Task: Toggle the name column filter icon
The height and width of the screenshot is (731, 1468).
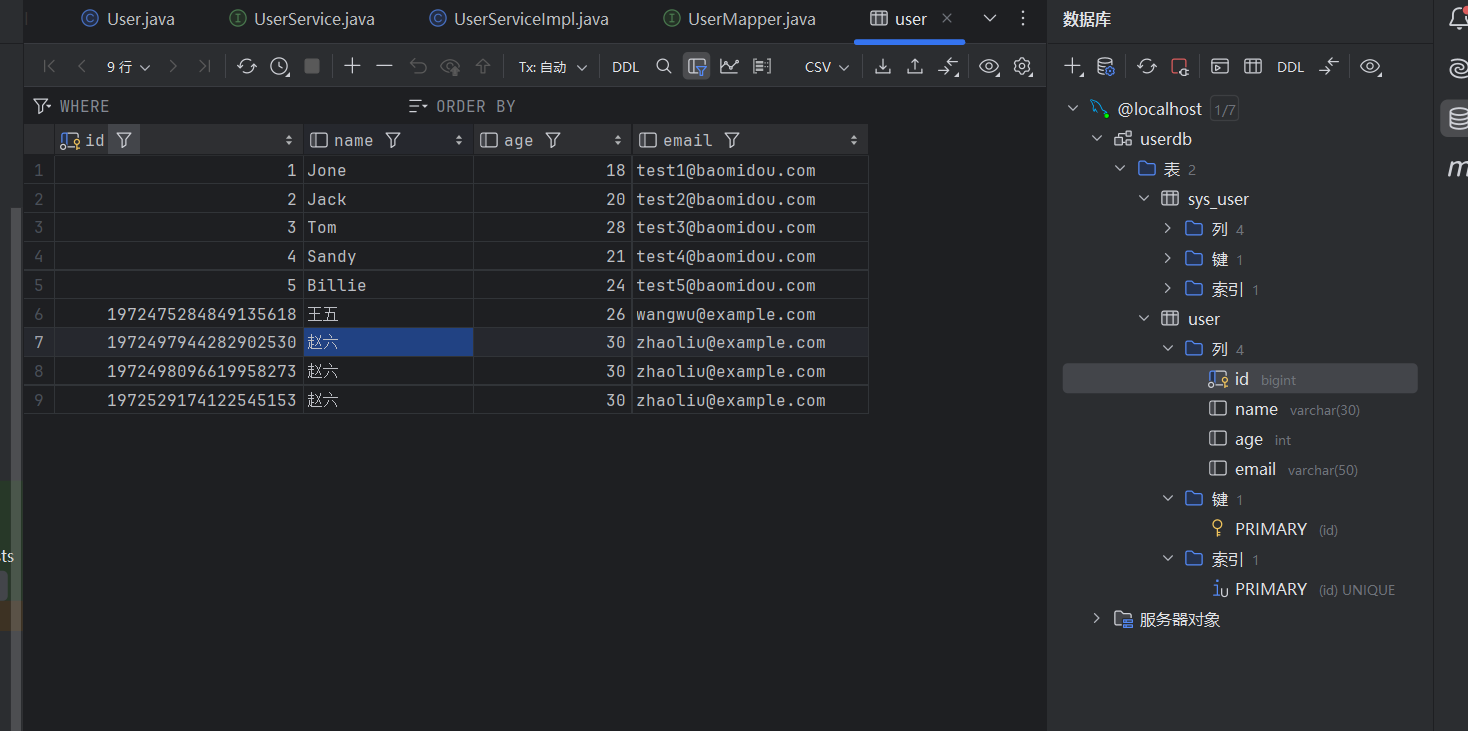Action: click(393, 140)
